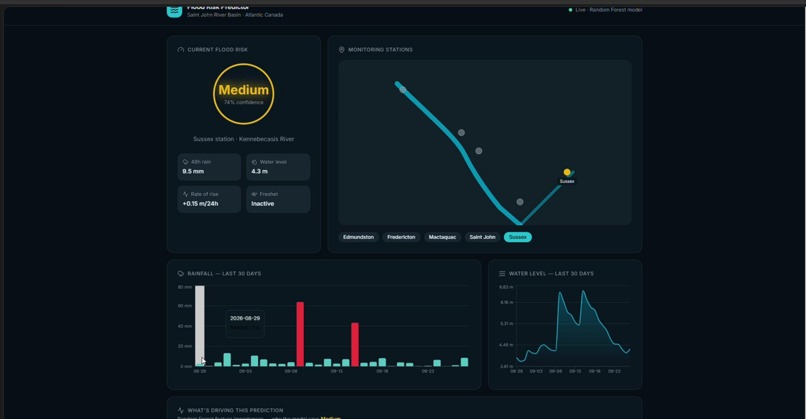Click the Flood Risk Predictor wave logo

[x=174, y=11]
